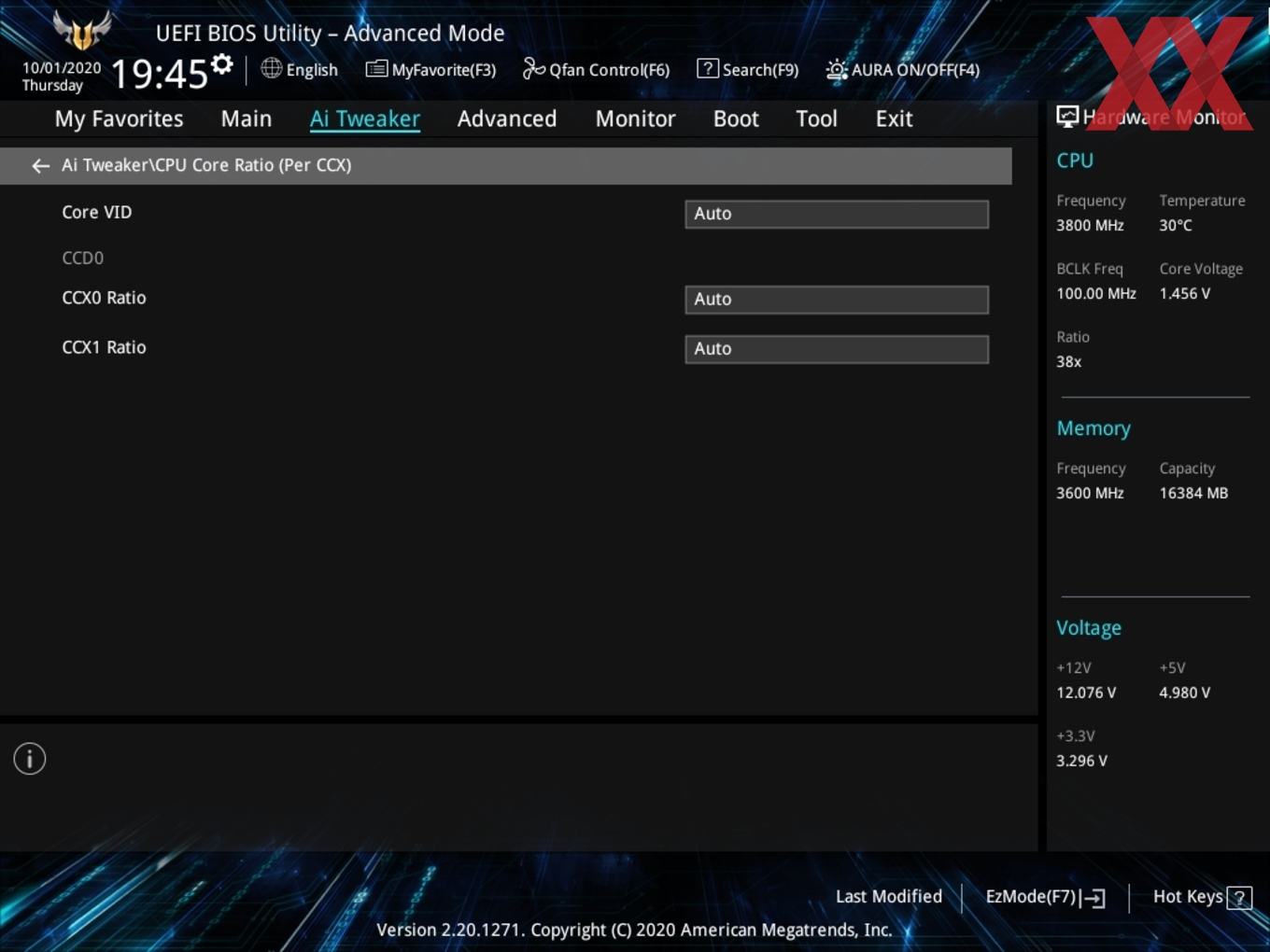Click the CCX1 Ratio label
Viewport: 1270px width, 952px height.
pos(104,347)
